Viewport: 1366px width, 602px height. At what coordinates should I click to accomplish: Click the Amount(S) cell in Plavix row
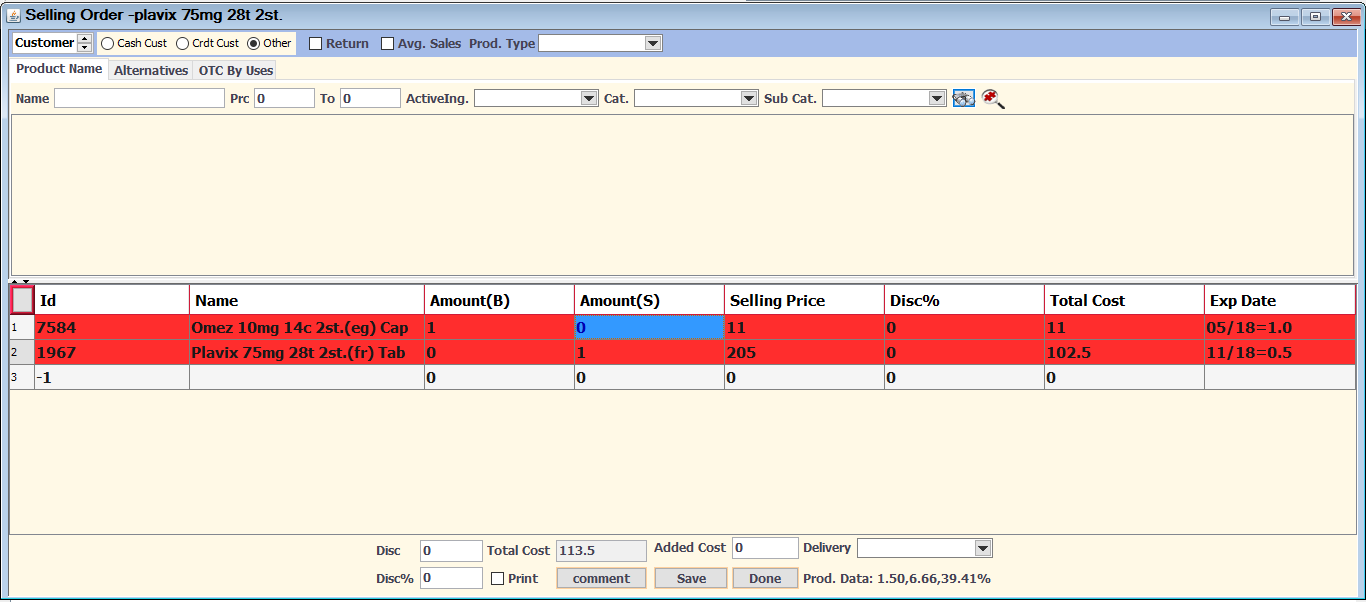click(x=650, y=352)
